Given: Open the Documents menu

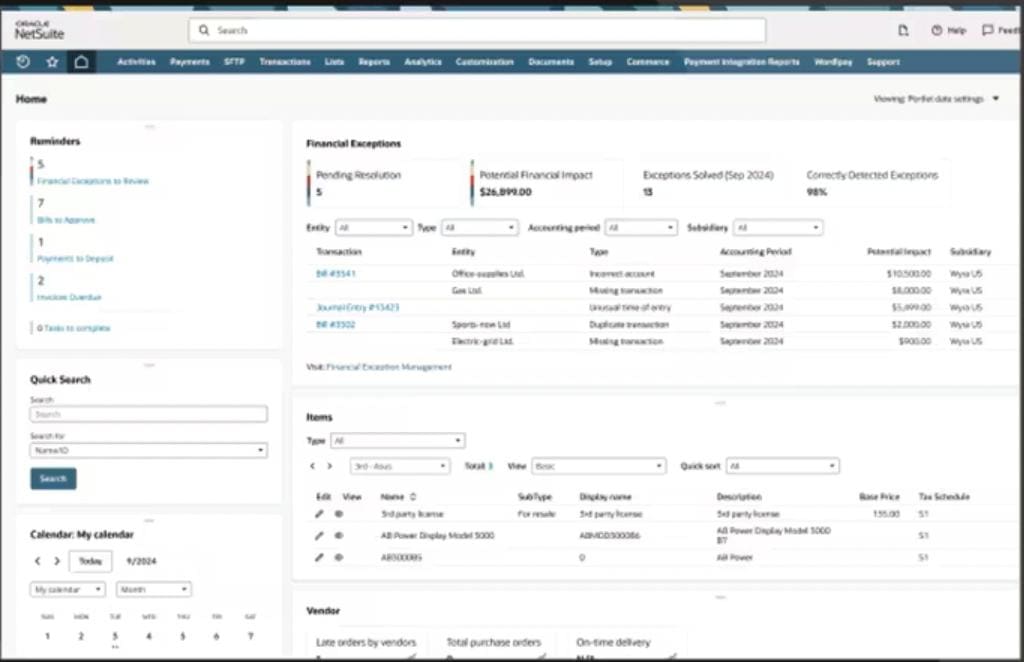Looking at the screenshot, I should 551,62.
